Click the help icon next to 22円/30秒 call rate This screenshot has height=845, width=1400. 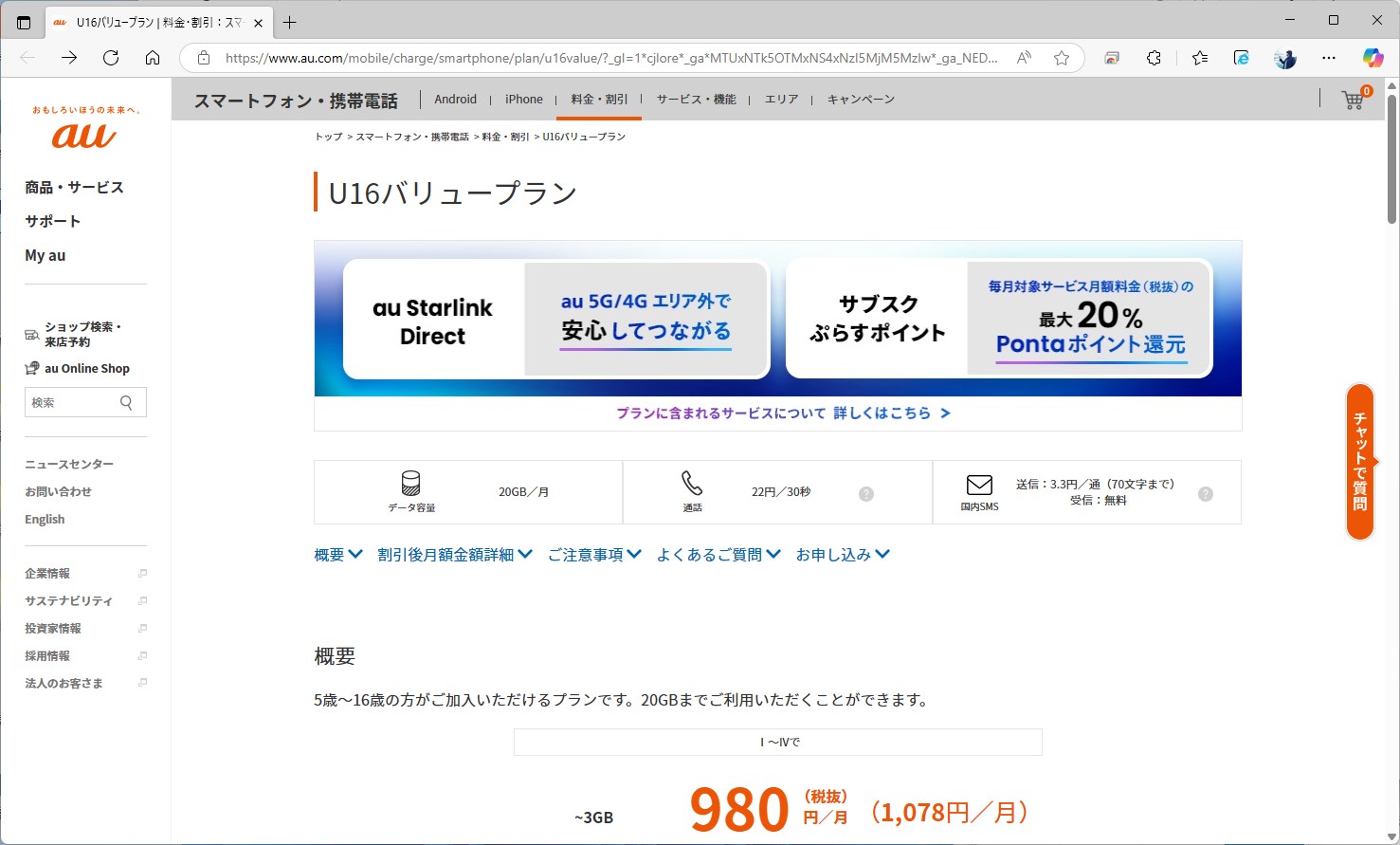point(865,493)
